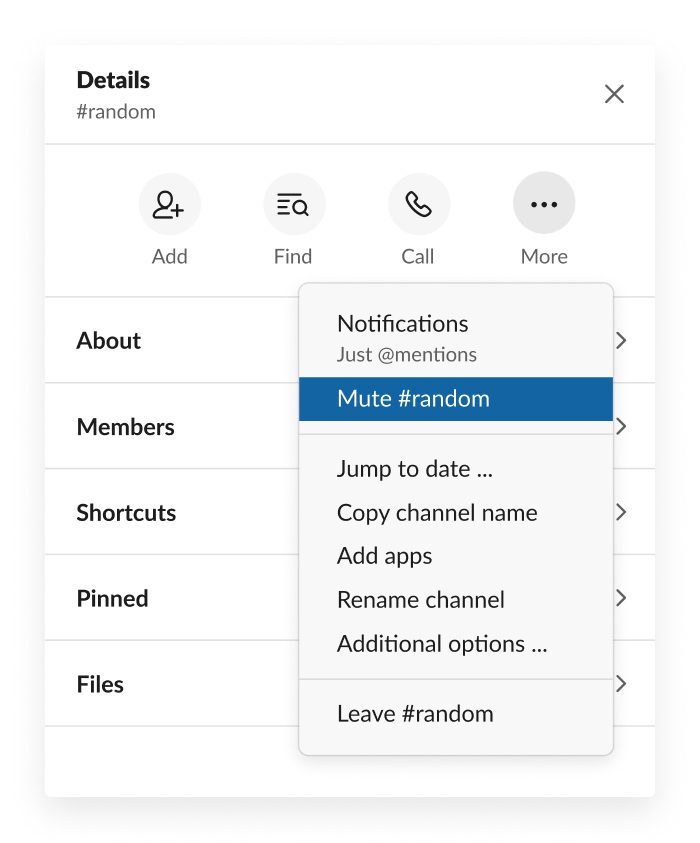The width and height of the screenshot is (700, 843).
Task: Expand the Files section chevron
Action: click(621, 684)
